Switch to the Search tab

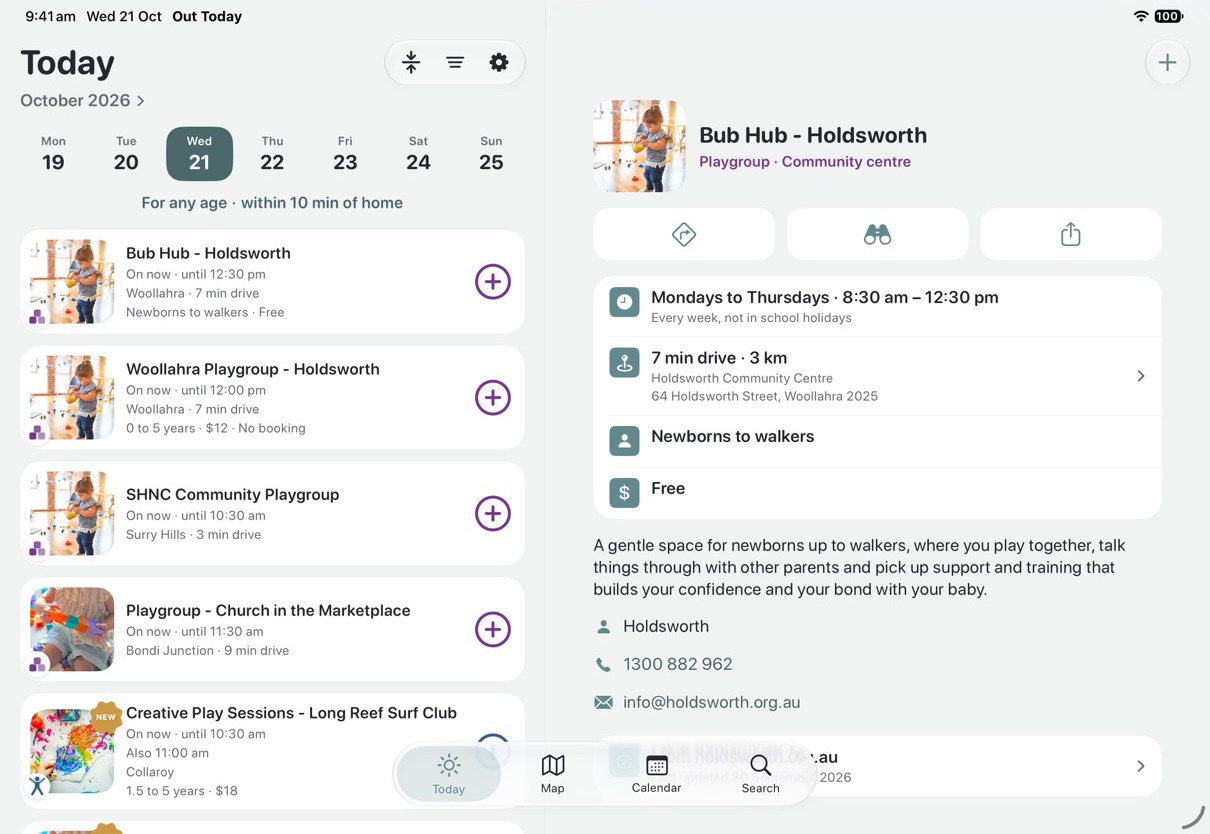(760, 775)
